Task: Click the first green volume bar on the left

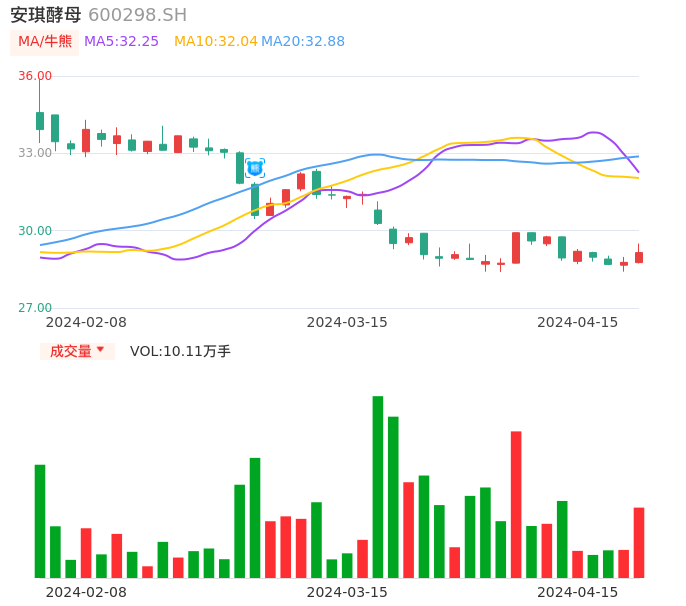Action: [x=40, y=520]
